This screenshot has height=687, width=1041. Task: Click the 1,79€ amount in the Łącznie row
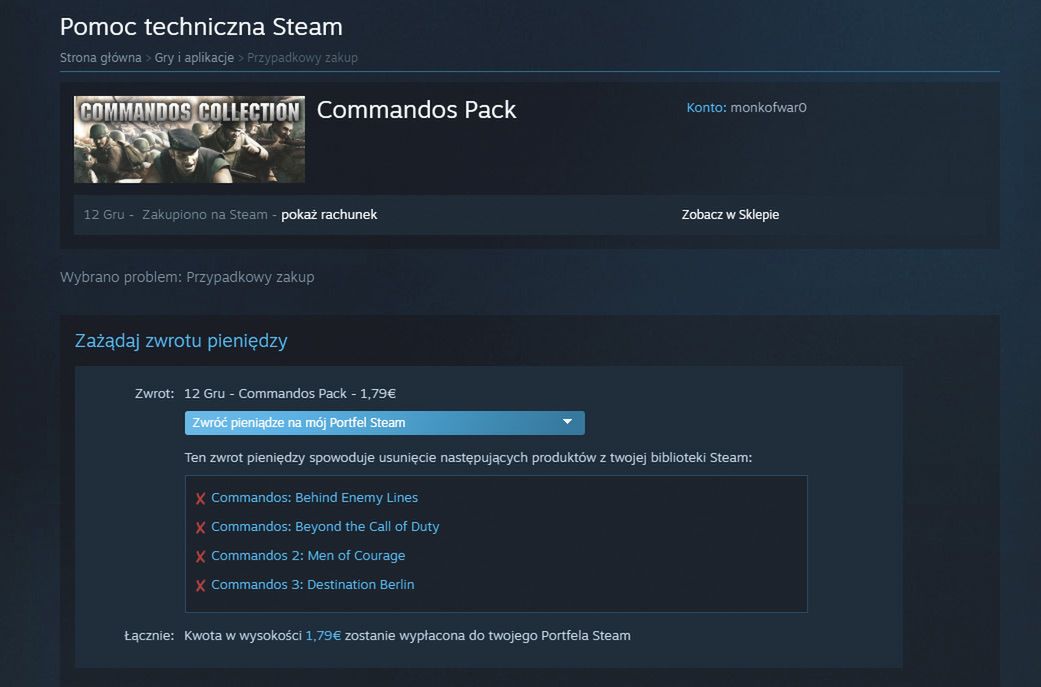tap(323, 636)
